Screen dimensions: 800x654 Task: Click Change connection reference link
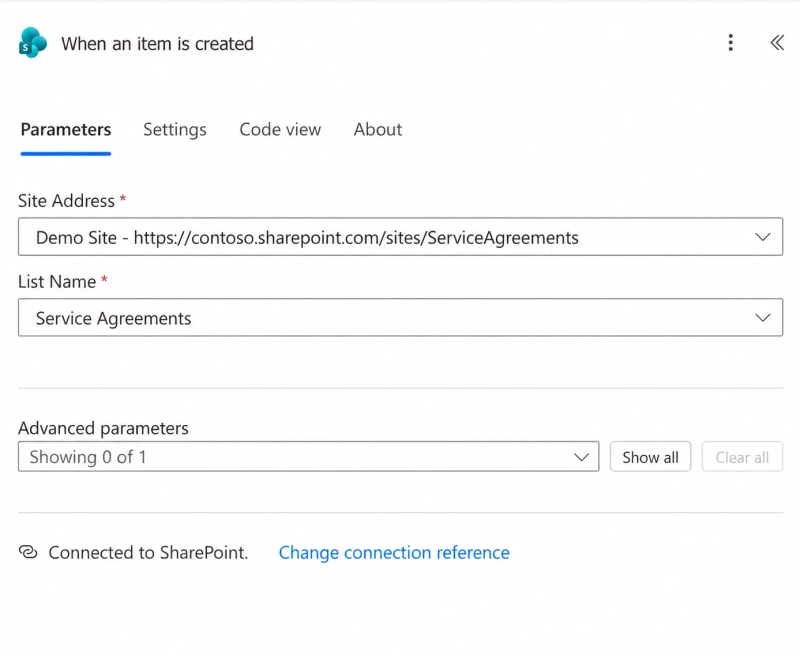click(x=394, y=552)
